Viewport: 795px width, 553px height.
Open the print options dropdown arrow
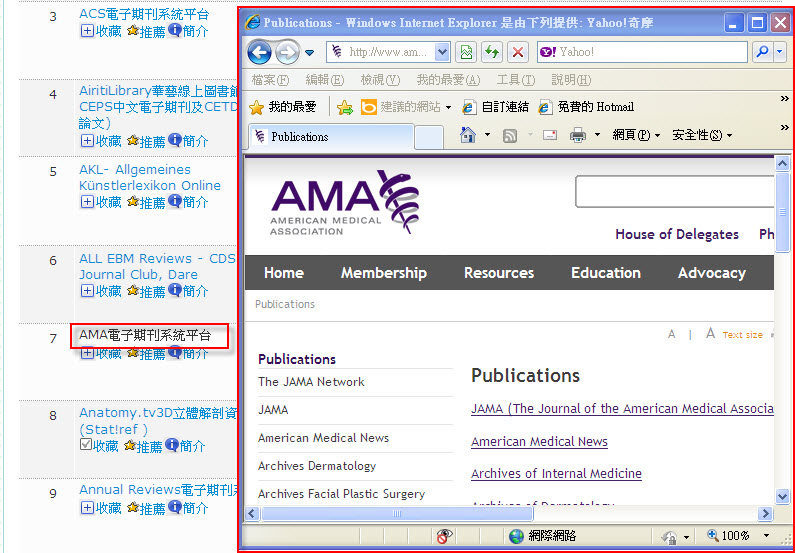pos(597,135)
